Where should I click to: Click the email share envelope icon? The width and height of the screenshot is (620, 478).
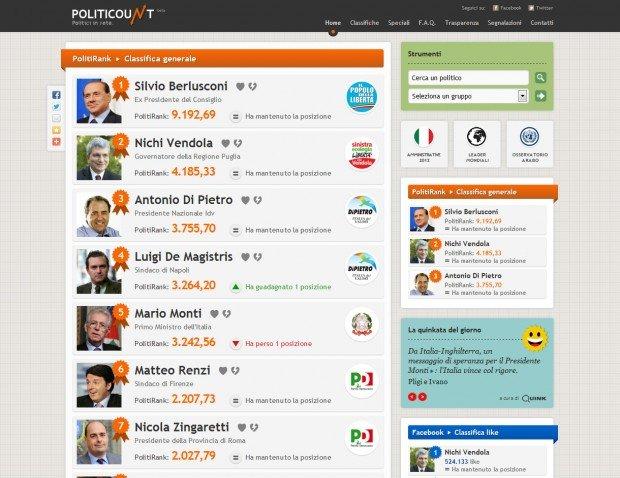[56, 118]
